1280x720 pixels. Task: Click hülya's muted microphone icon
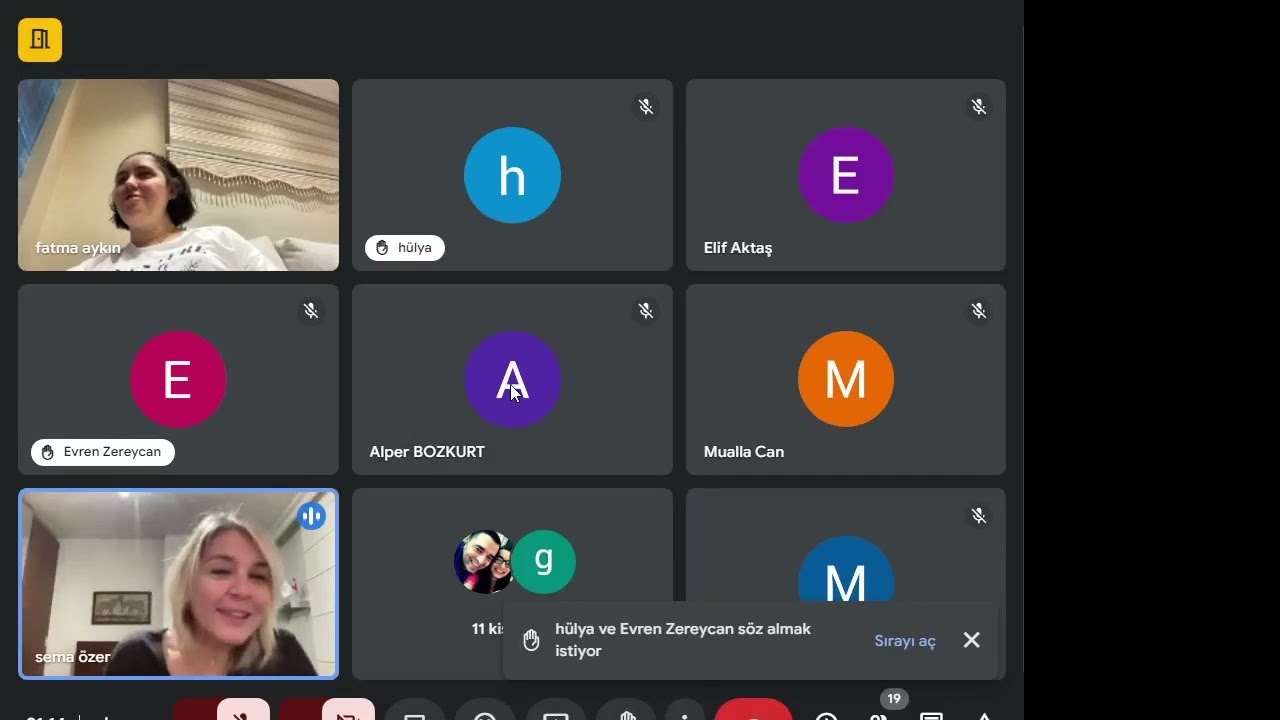coord(646,106)
